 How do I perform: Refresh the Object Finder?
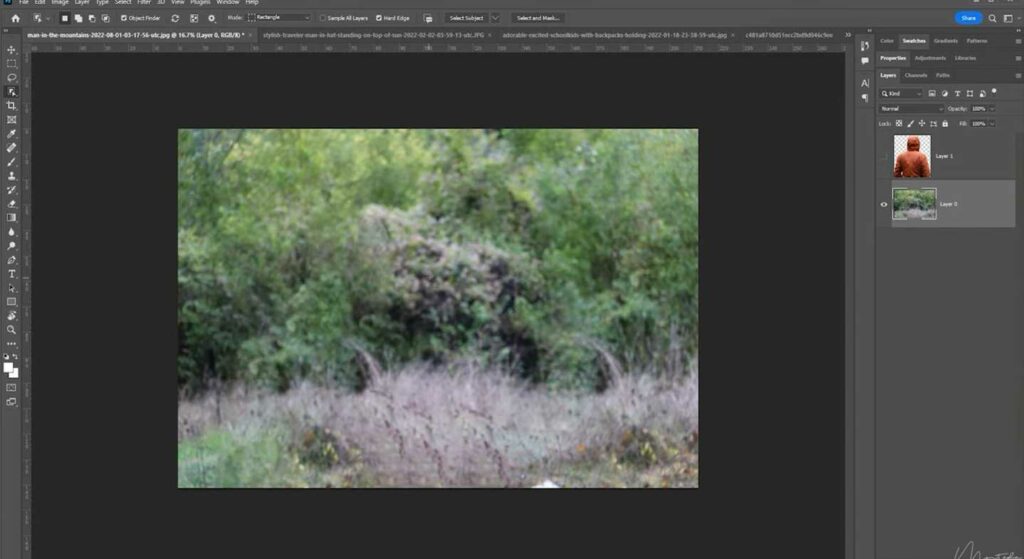[x=175, y=18]
